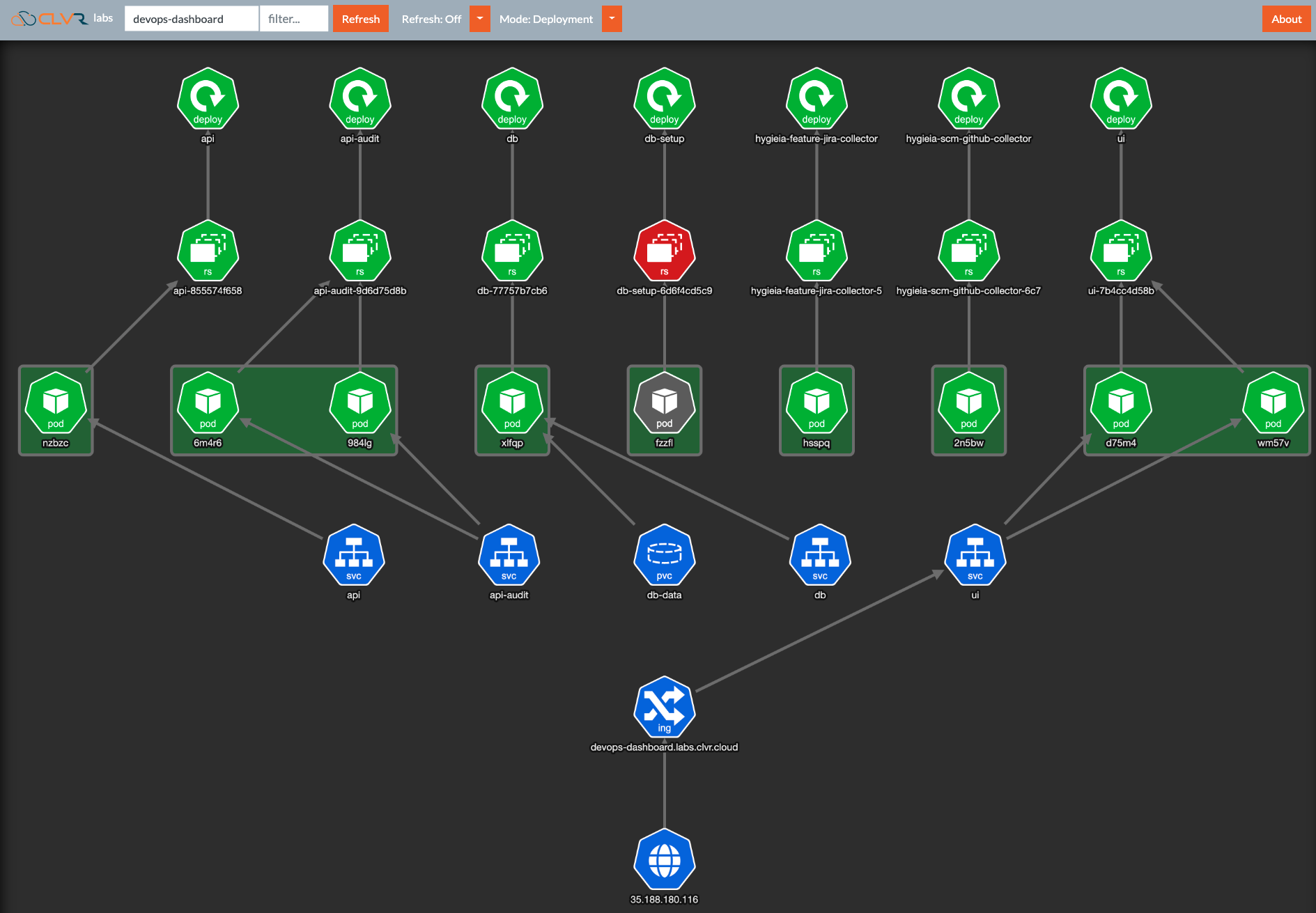Click the Mode: Deployment label

[x=546, y=19]
